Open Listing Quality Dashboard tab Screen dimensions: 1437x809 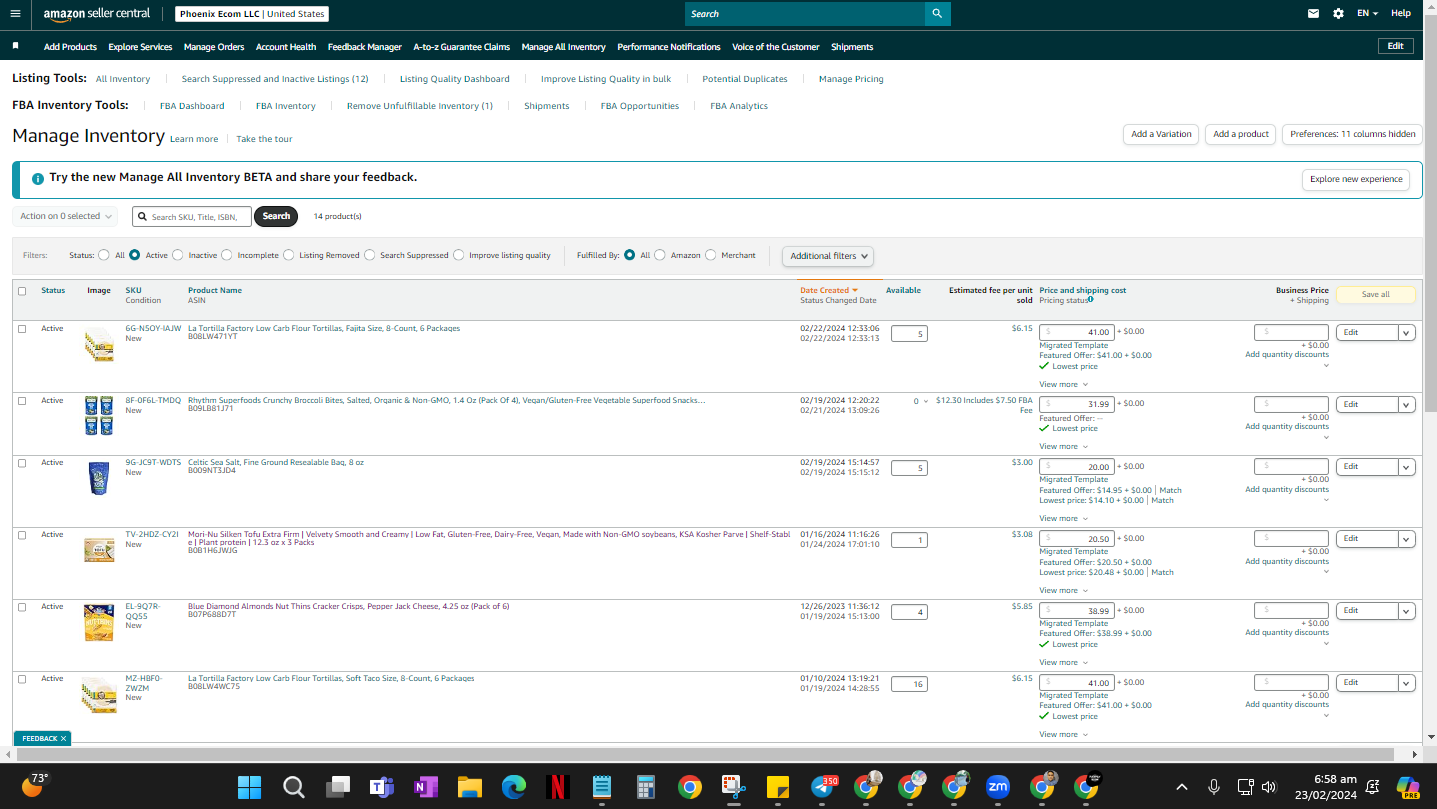pyautogui.click(x=455, y=79)
